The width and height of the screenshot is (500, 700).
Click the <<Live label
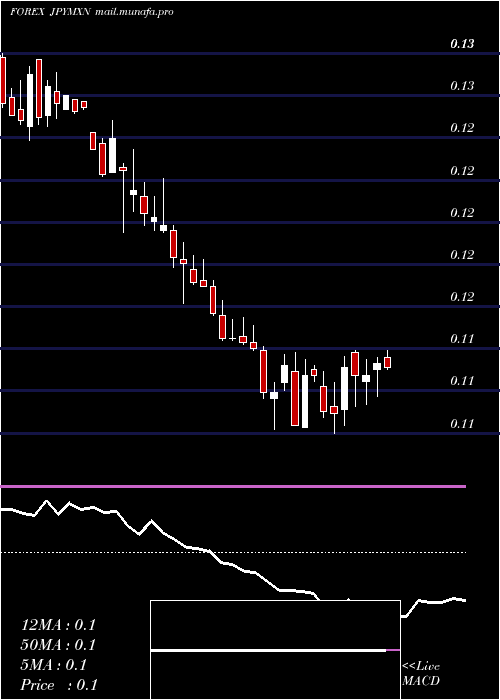421,666
